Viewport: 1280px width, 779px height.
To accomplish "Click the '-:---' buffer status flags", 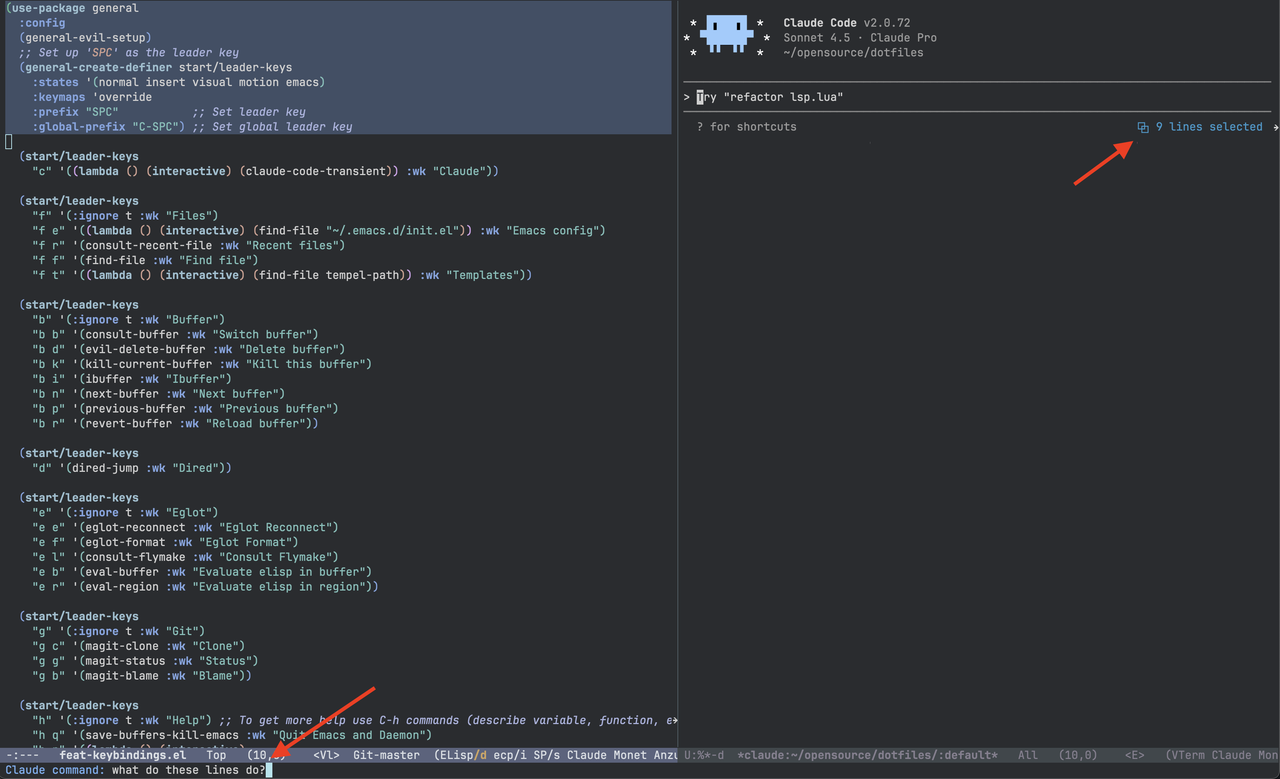I will 22,755.
